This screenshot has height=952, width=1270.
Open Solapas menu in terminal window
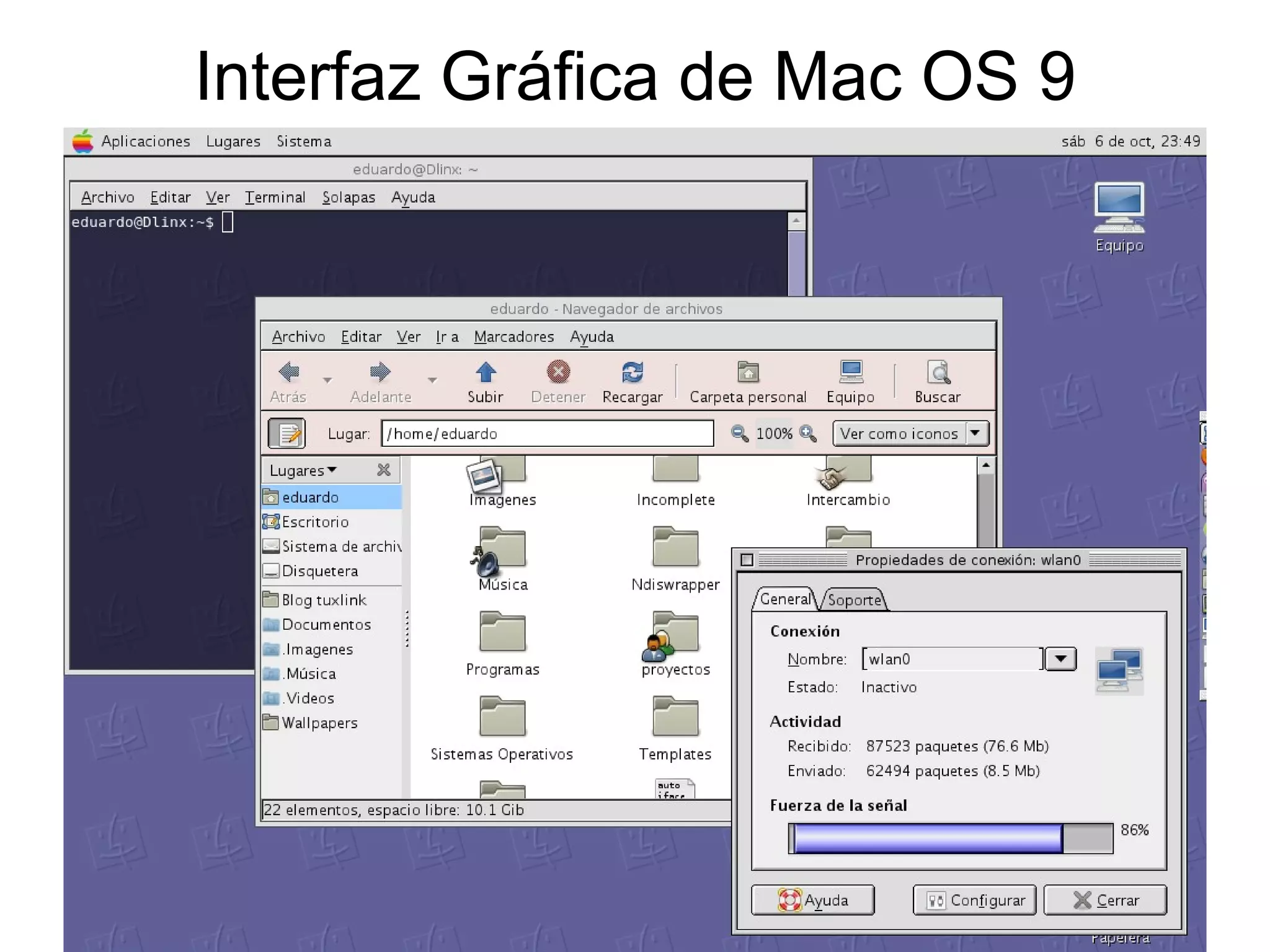[x=349, y=197]
